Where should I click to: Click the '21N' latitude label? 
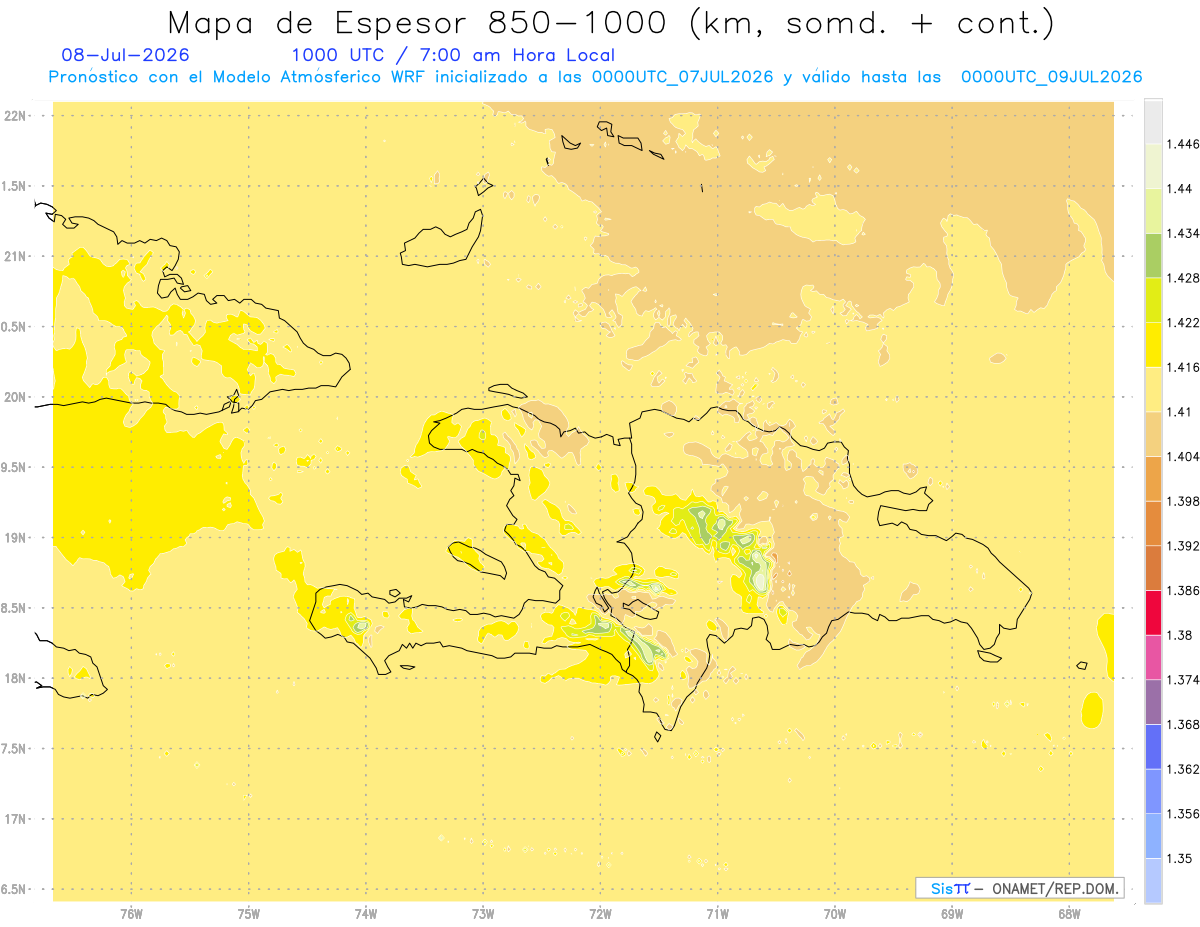17,257
